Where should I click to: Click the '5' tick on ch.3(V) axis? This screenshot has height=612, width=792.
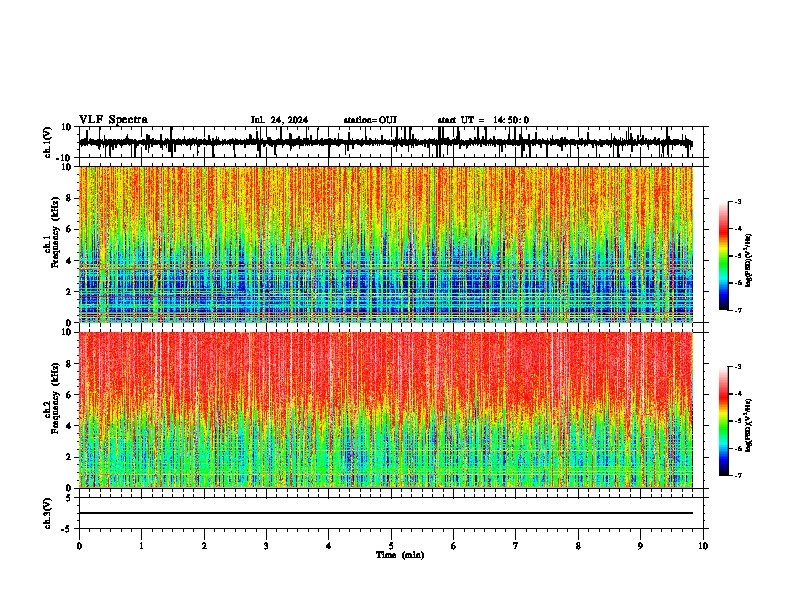coord(69,497)
